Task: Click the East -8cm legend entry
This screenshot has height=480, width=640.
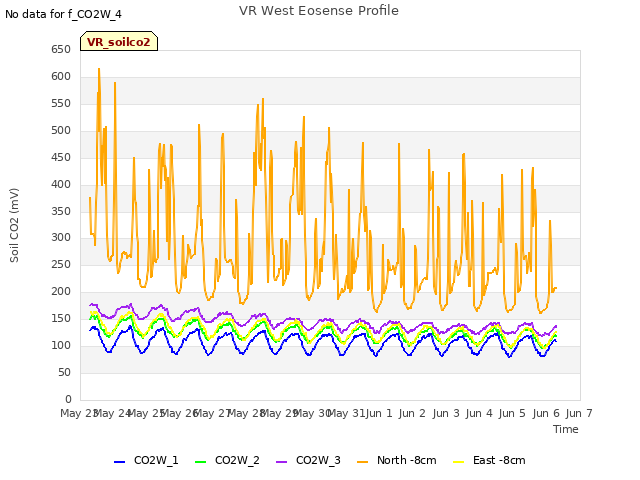Action: [489, 460]
